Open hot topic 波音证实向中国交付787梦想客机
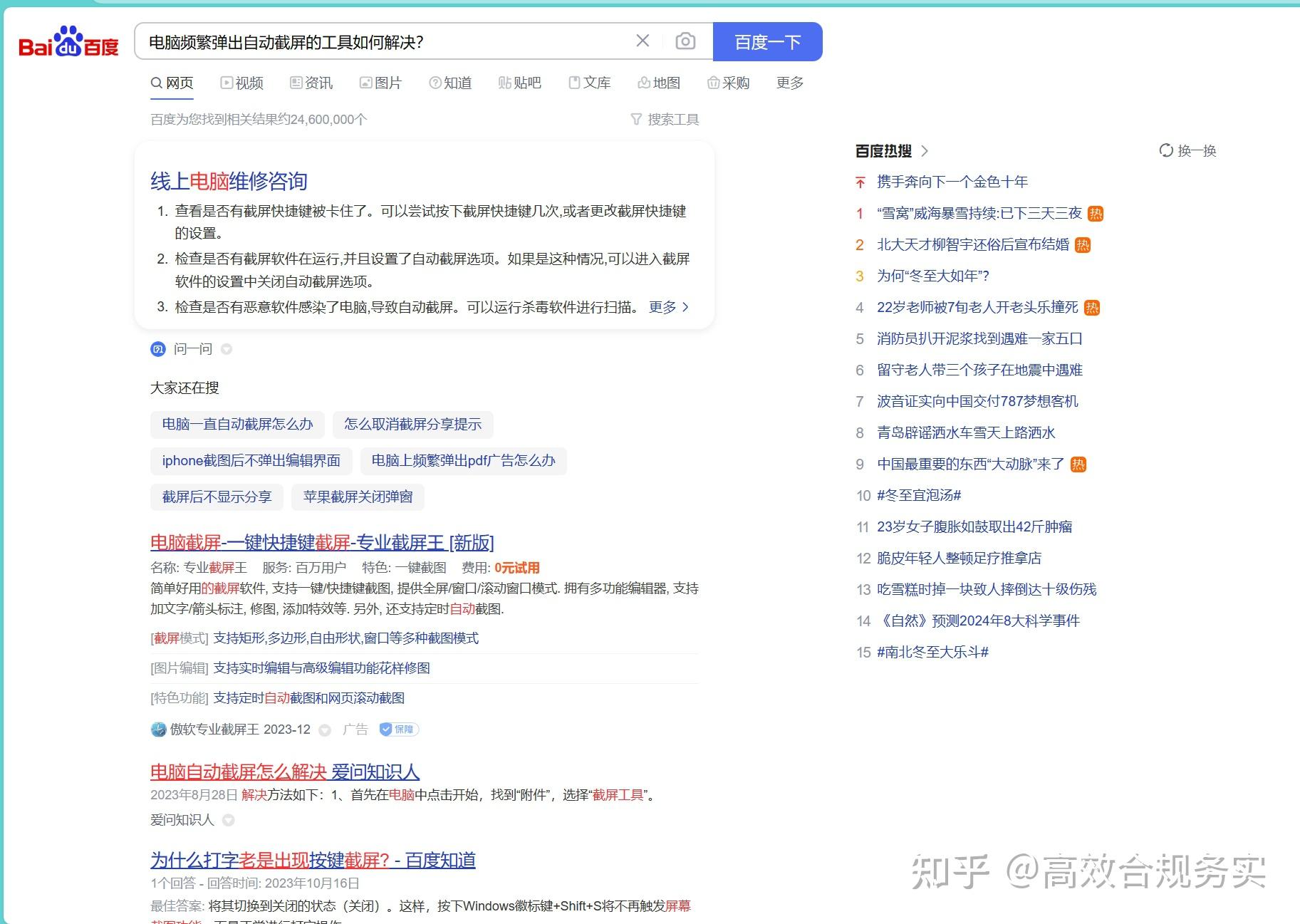The height and width of the screenshot is (924, 1300). pos(977,401)
